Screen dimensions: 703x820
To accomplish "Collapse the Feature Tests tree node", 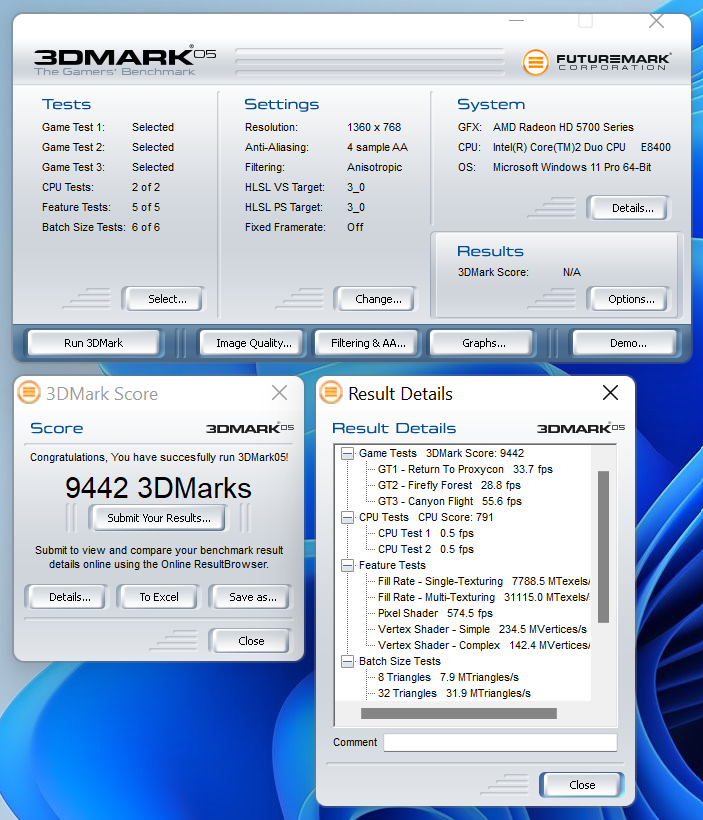I will 347,565.
